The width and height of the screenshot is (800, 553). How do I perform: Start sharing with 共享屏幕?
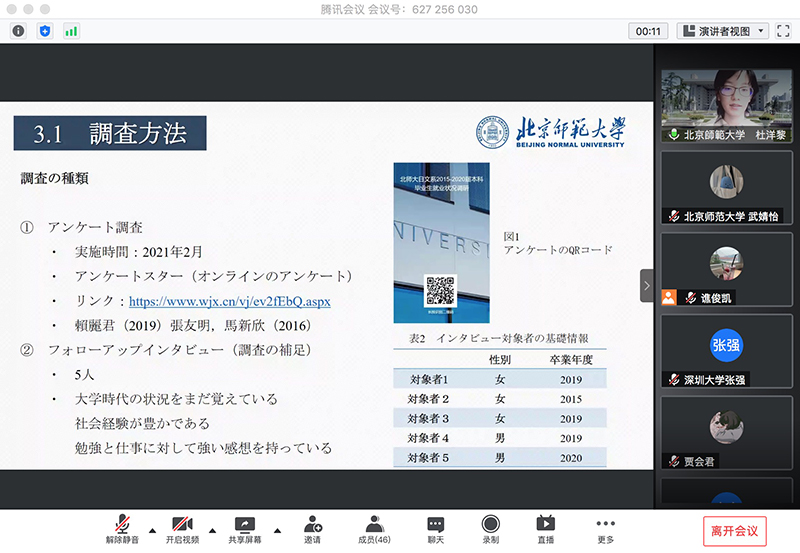coord(244,529)
